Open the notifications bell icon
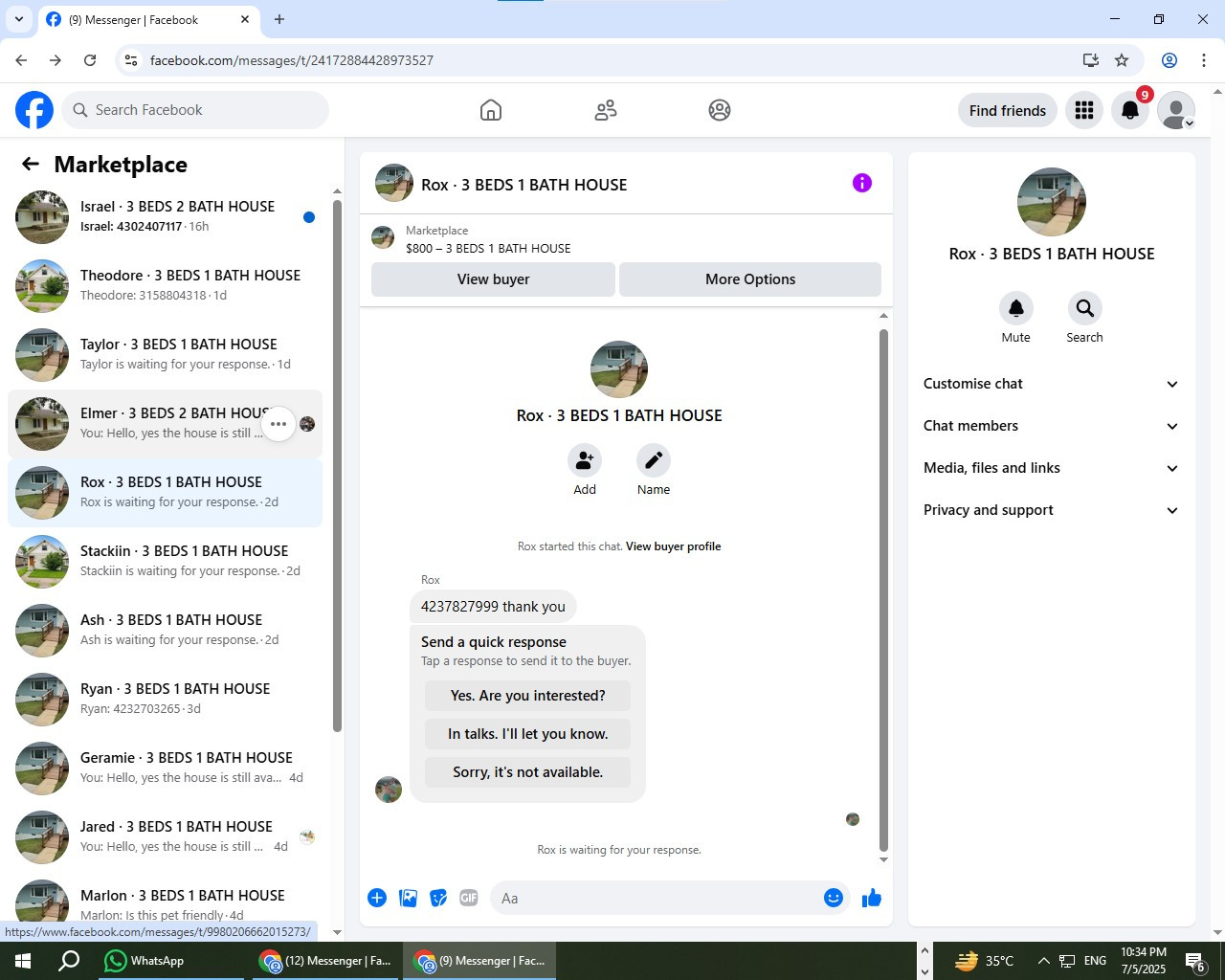1225x980 pixels. (1130, 110)
